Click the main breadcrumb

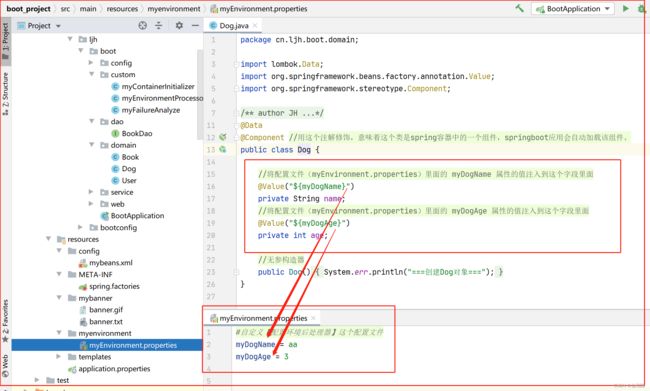(88, 9)
